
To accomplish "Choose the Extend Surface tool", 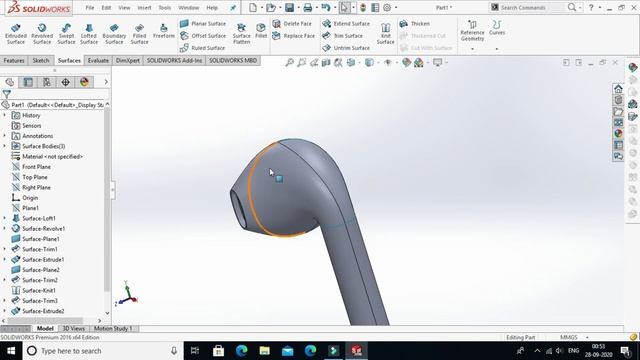I will point(346,24).
